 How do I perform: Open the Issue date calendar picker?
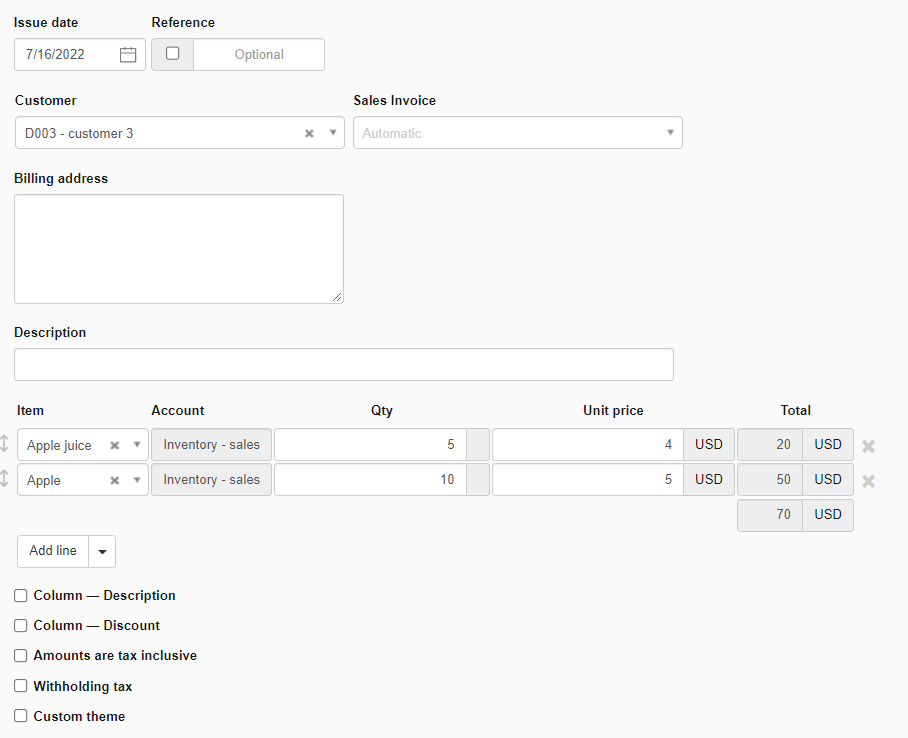pyautogui.click(x=128, y=55)
